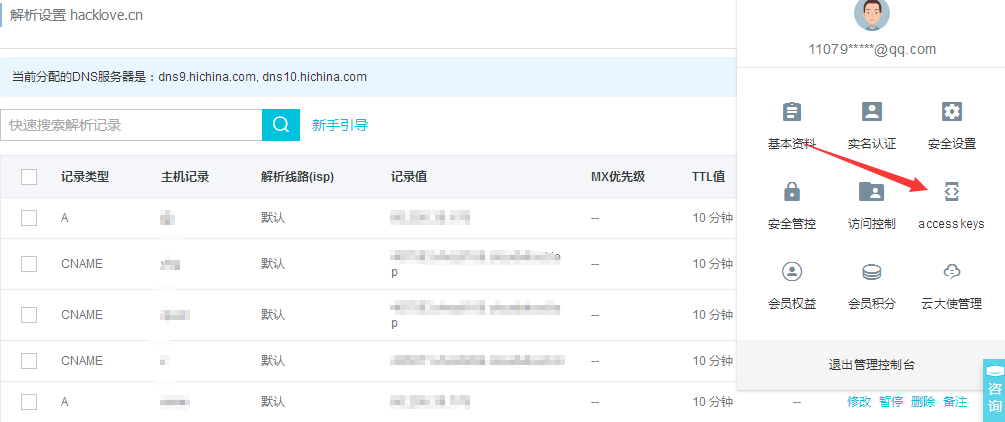Click 修改 link in last row
Image resolution: width=1005 pixels, height=422 pixels.
point(859,402)
